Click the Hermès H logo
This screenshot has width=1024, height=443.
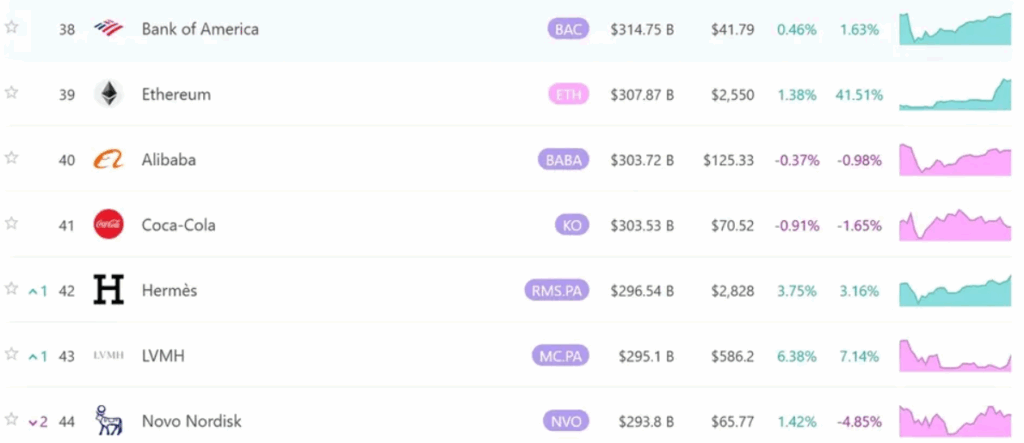[108, 290]
